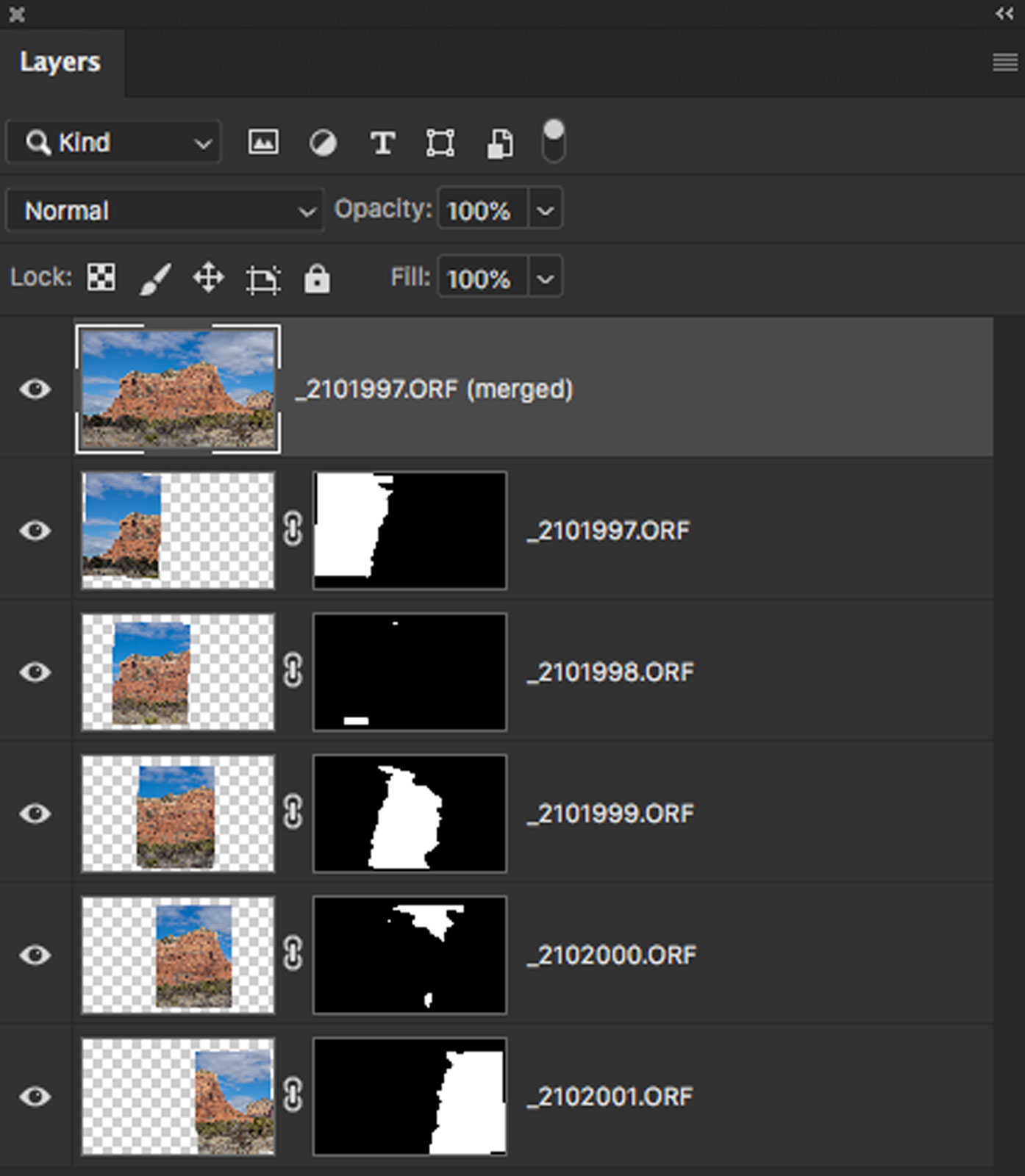
Task: Toggle layer filtering on/off switch
Action: point(553,140)
